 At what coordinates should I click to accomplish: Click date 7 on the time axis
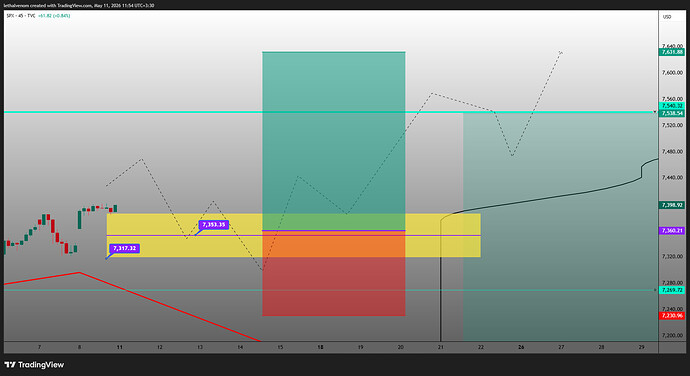(x=39, y=347)
